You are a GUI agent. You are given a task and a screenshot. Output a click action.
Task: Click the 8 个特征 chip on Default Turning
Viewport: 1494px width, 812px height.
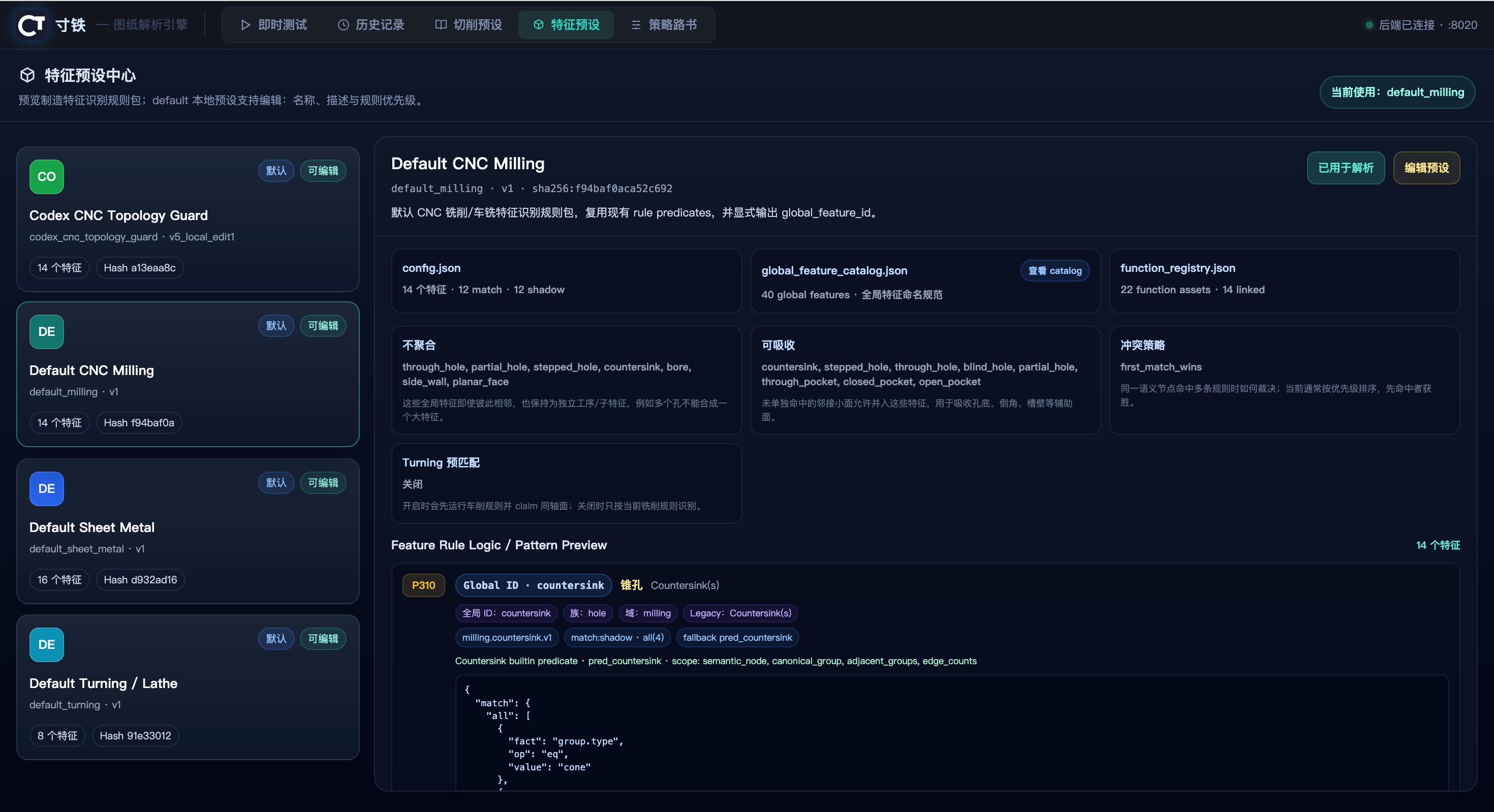57,736
